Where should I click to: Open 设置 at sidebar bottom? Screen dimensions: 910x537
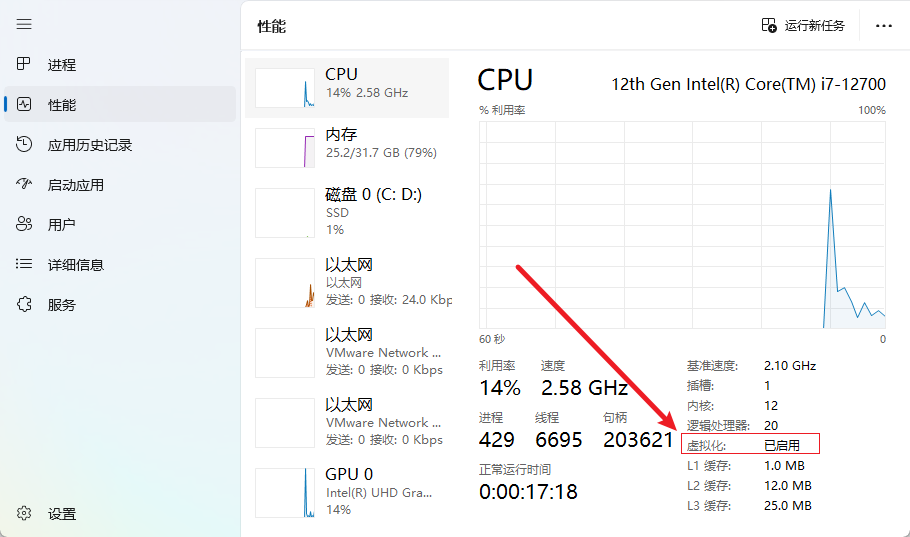click(x=120, y=514)
